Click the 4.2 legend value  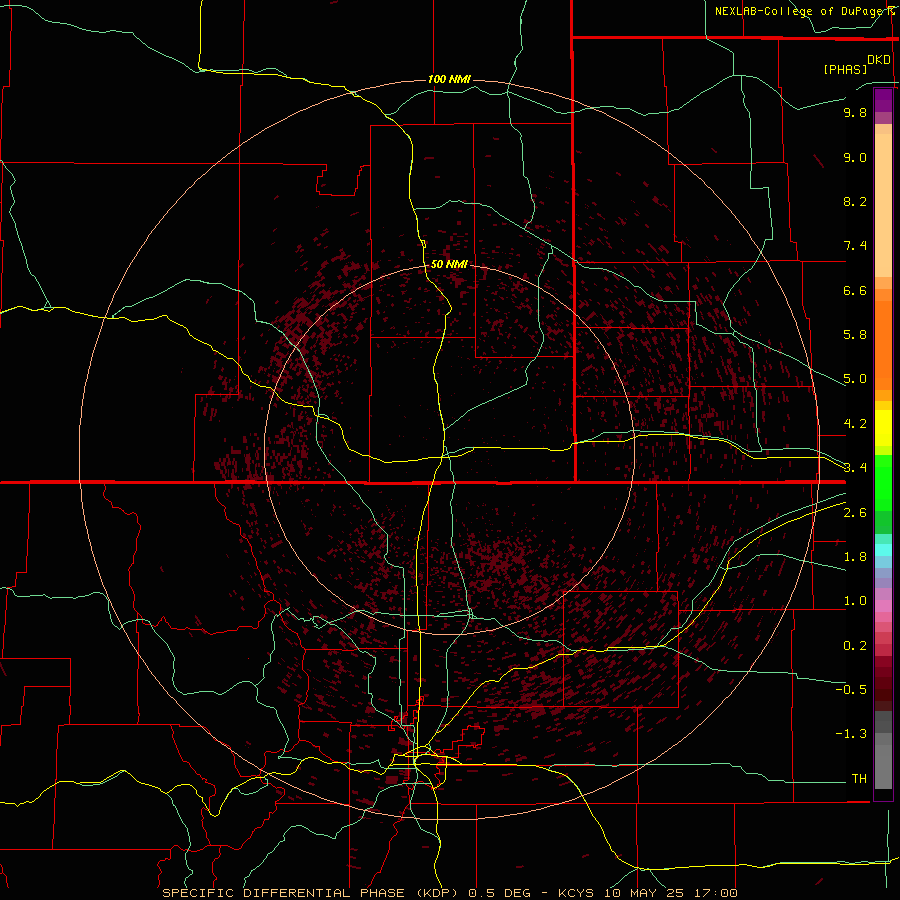855,424
